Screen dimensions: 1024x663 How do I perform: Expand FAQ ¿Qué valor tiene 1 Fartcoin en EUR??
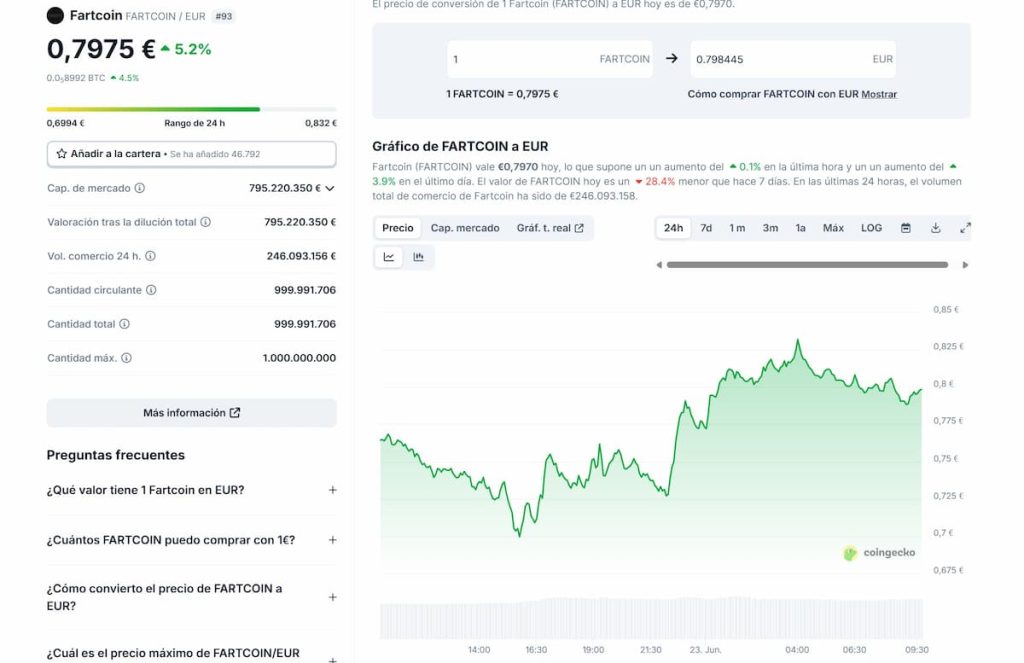coord(332,490)
